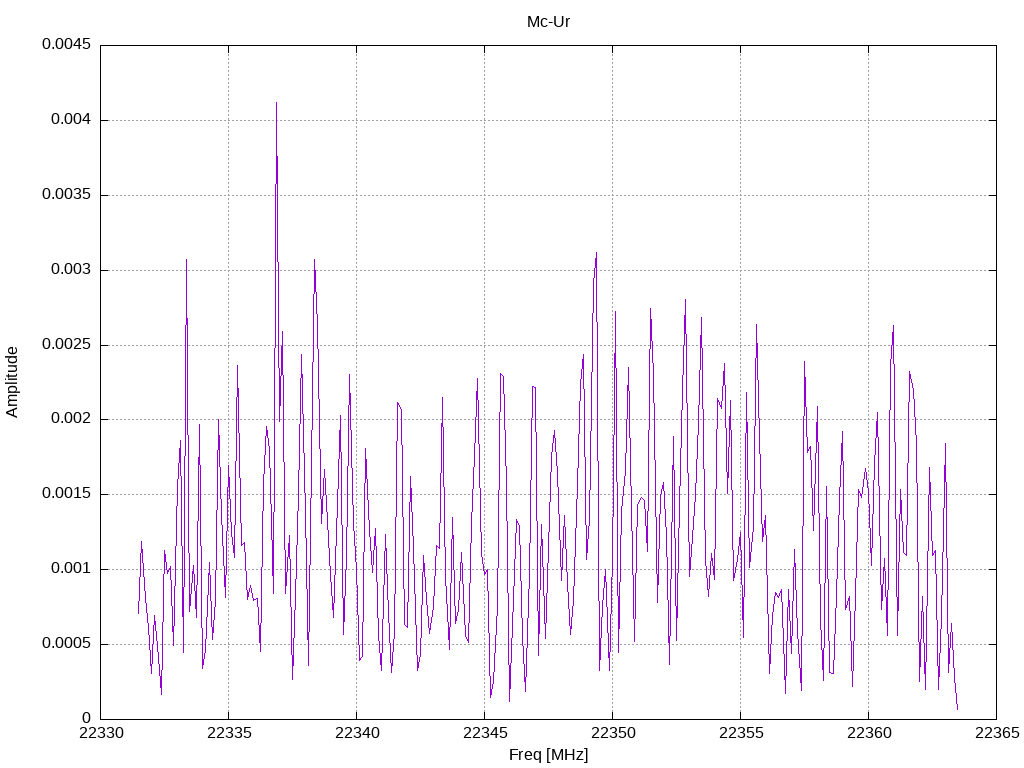Click the 22335 x-axis tick label
Image resolution: width=1024 pixels, height=768 pixels.
pyautogui.click(x=229, y=733)
